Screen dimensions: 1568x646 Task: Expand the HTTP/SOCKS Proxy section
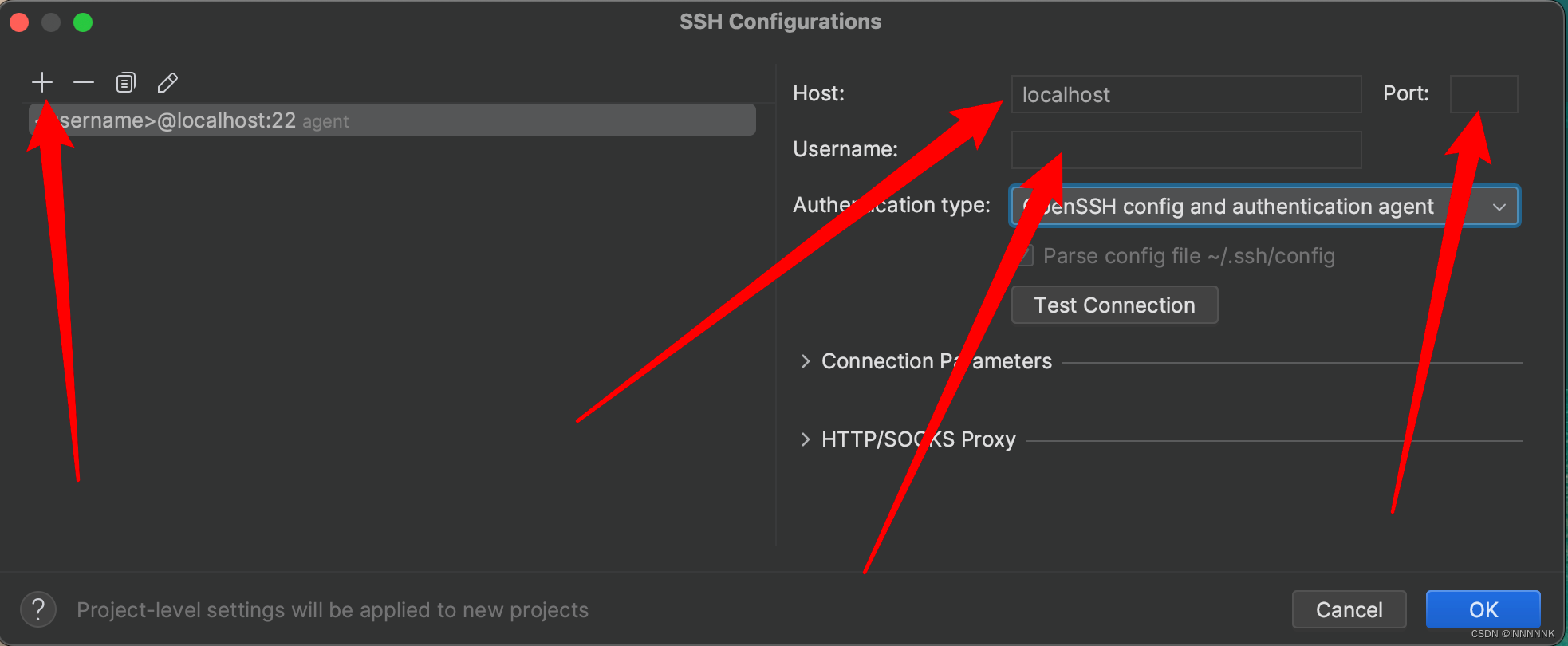pyautogui.click(x=806, y=439)
